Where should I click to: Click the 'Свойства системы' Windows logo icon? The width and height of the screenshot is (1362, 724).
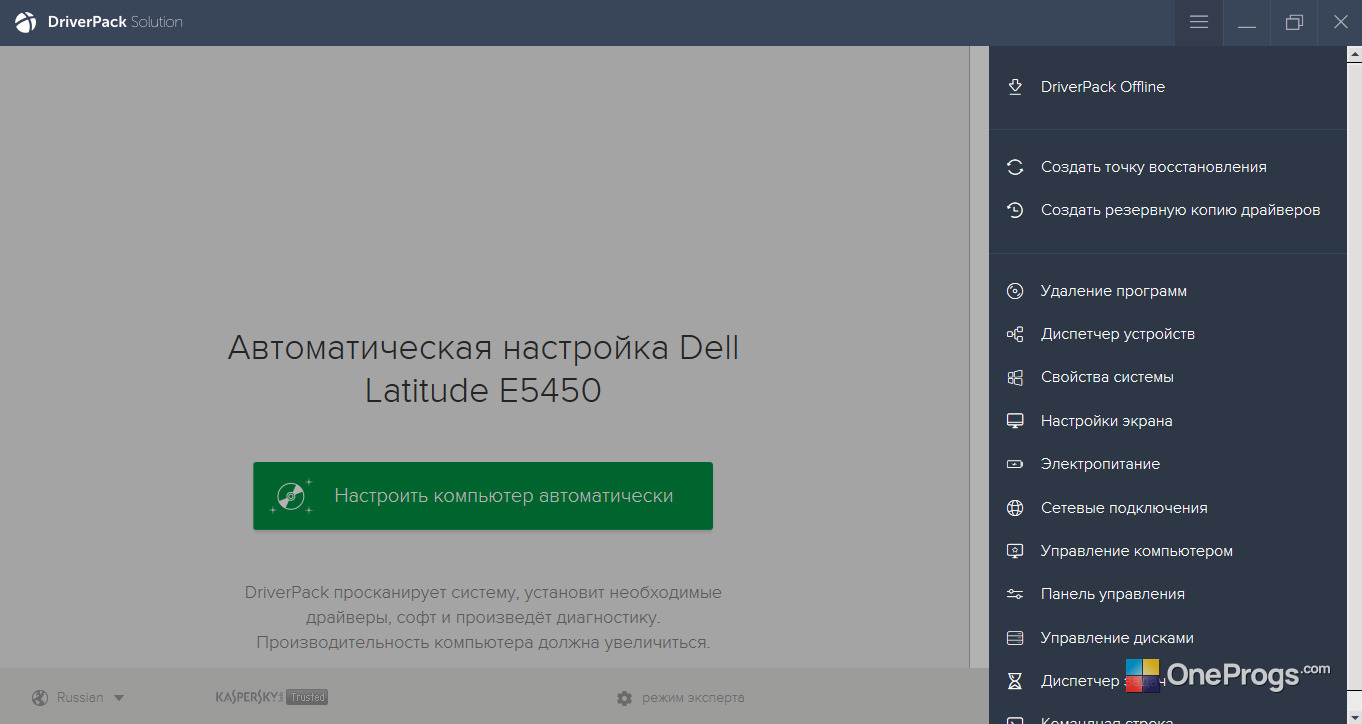click(x=1015, y=377)
